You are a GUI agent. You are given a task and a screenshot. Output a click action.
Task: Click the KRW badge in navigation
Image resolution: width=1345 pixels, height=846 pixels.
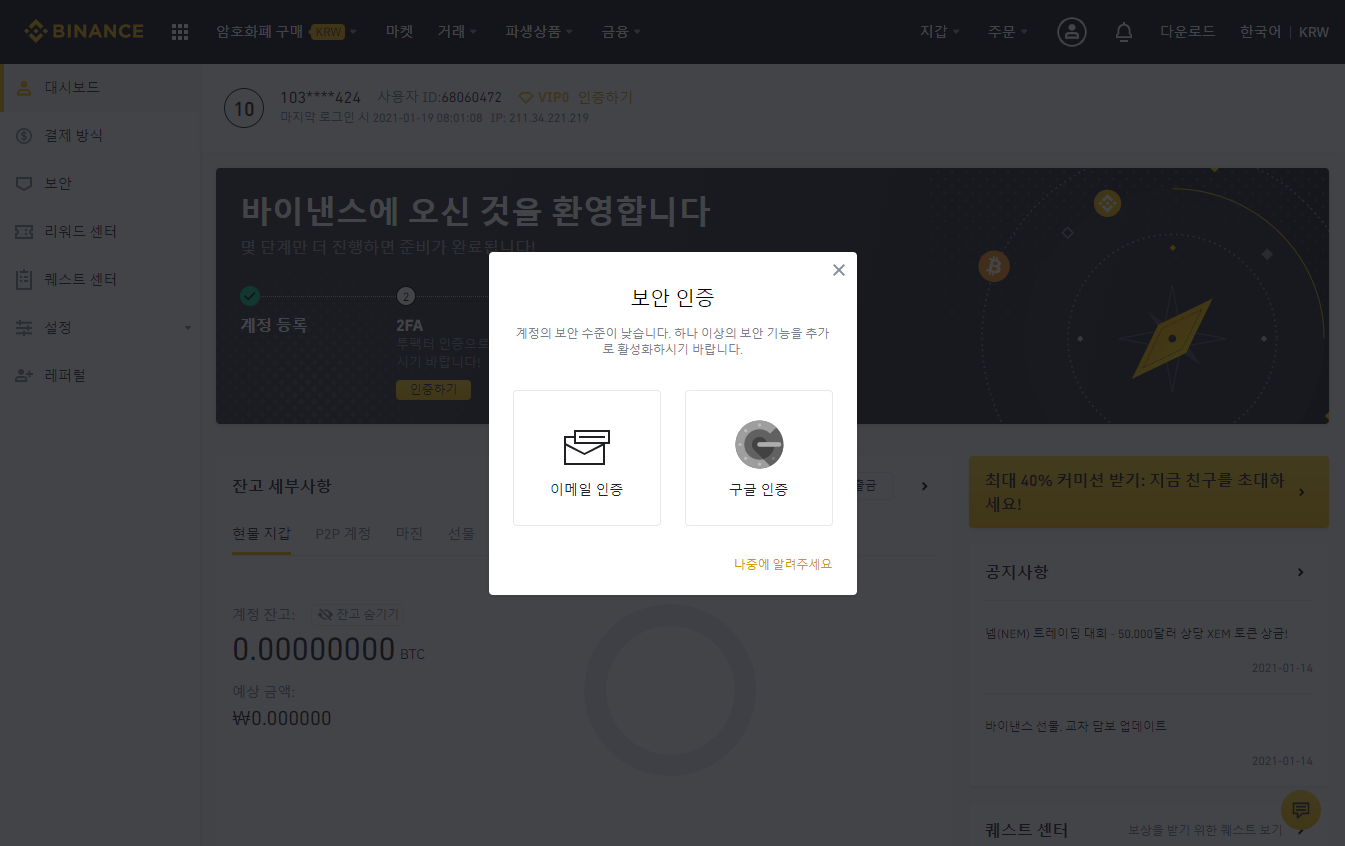(x=328, y=32)
